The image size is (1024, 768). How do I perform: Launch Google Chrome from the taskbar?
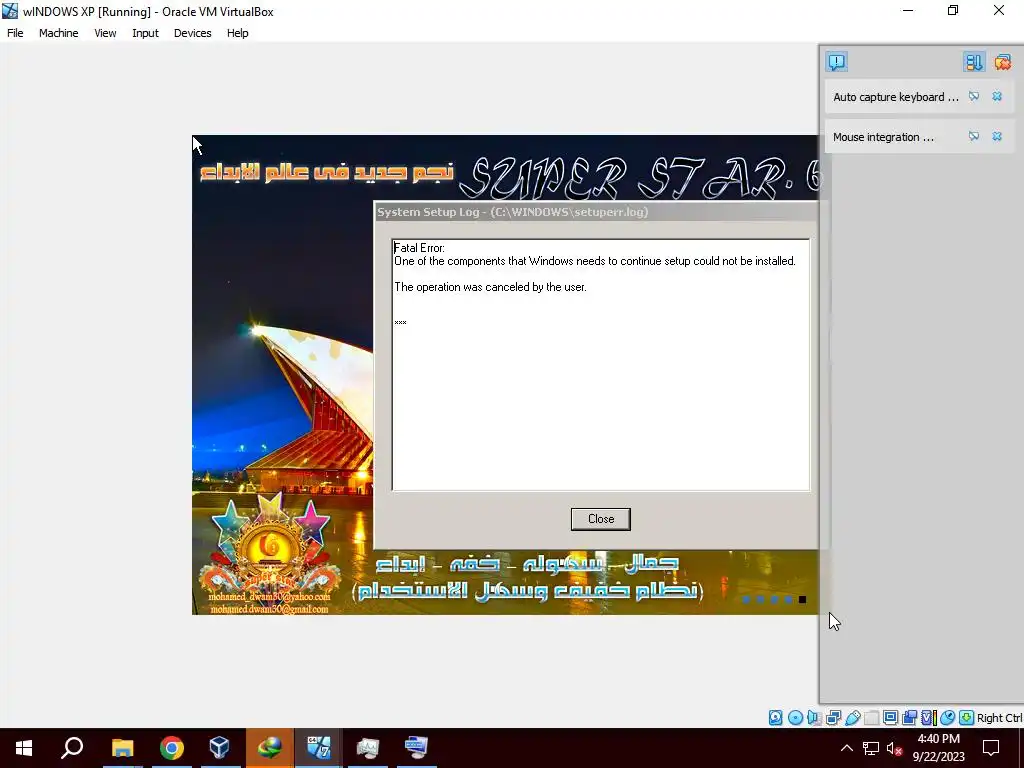tap(172, 748)
